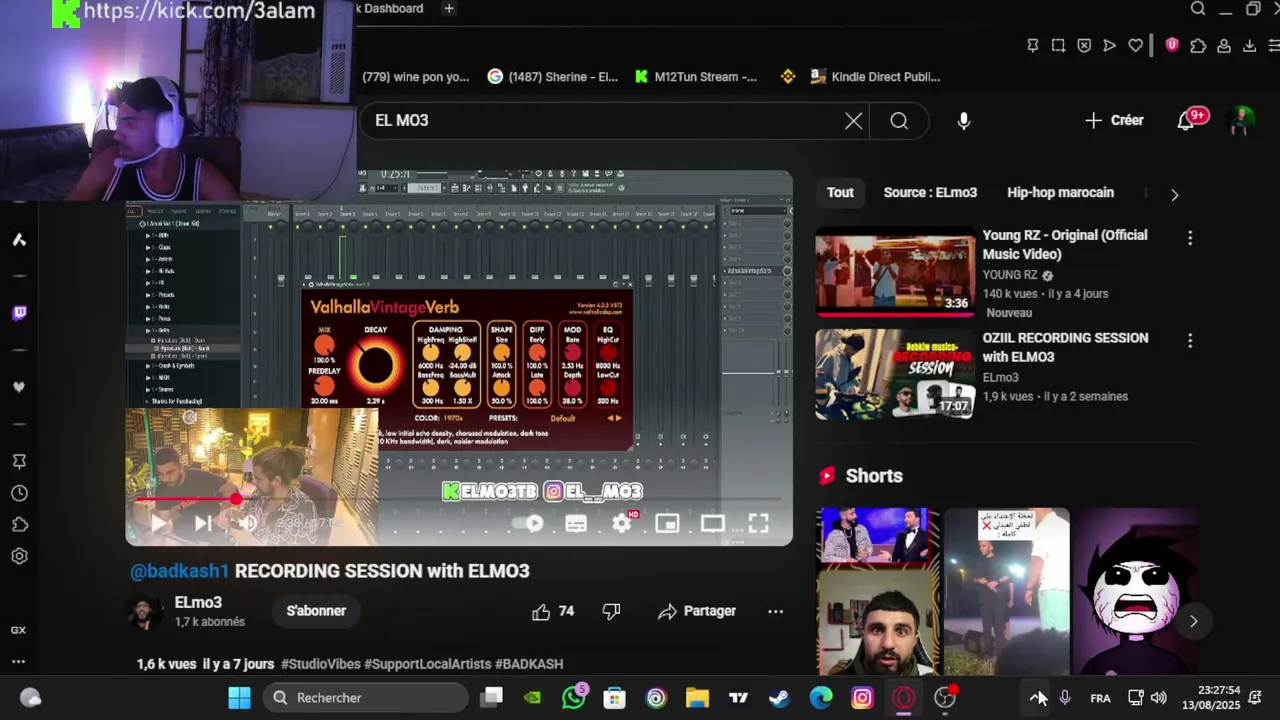Open cartoon face Short thumbnail
Screen dimensions: 1280x720
click(x=1135, y=591)
